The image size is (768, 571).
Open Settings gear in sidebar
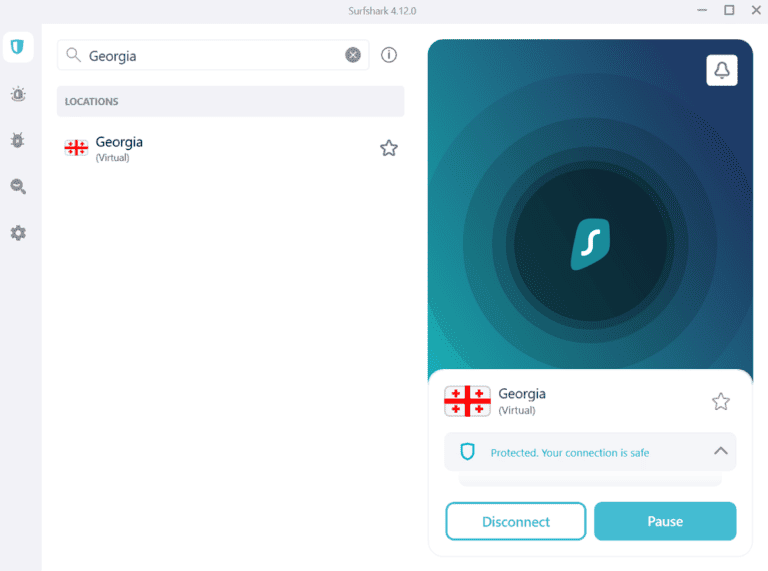tap(18, 233)
